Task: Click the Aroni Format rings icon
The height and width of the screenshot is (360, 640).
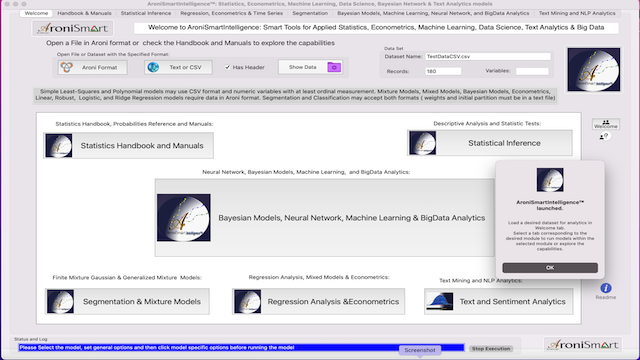Action: click(x=67, y=67)
